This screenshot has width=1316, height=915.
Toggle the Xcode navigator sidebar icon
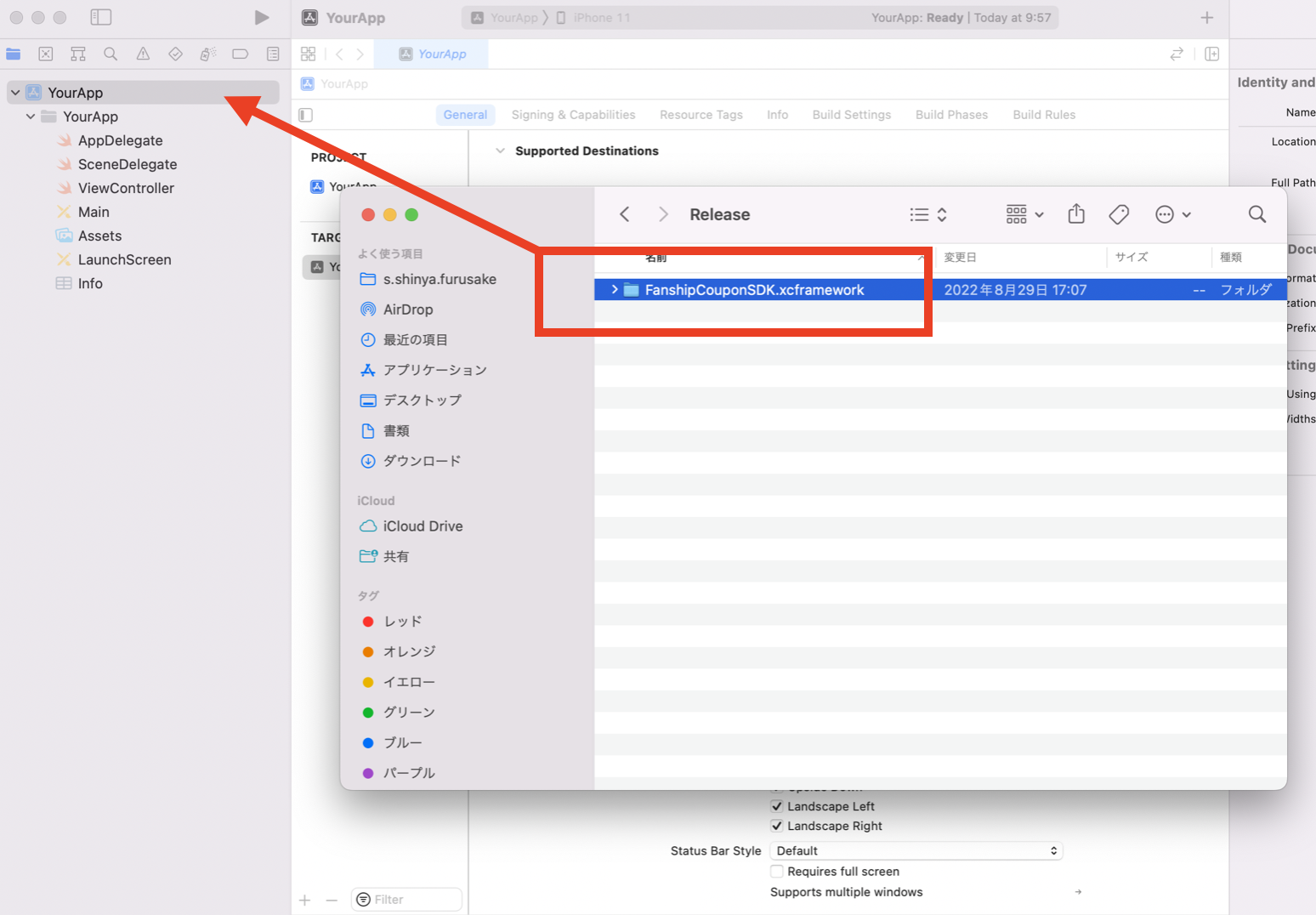101,18
